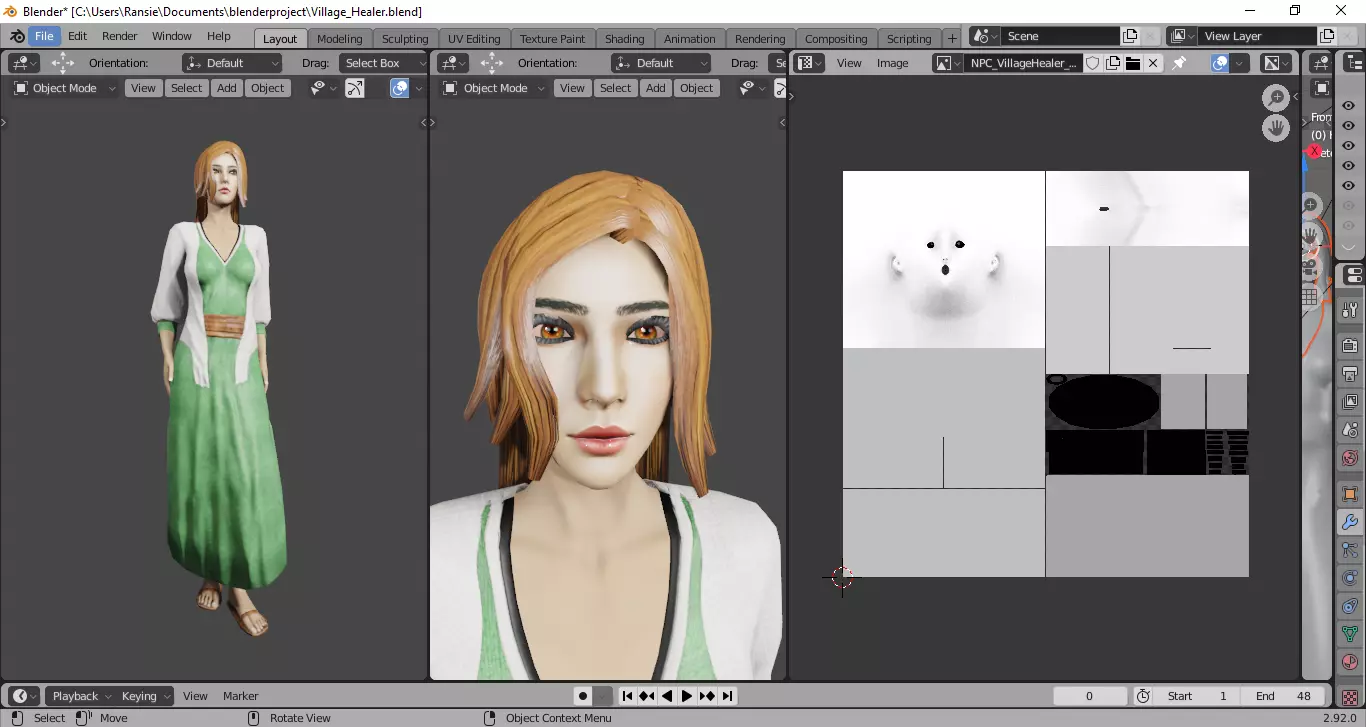Click the transform move gizmo icon in the left viewport header
Image resolution: width=1366 pixels, height=727 pixels.
pos(62,63)
